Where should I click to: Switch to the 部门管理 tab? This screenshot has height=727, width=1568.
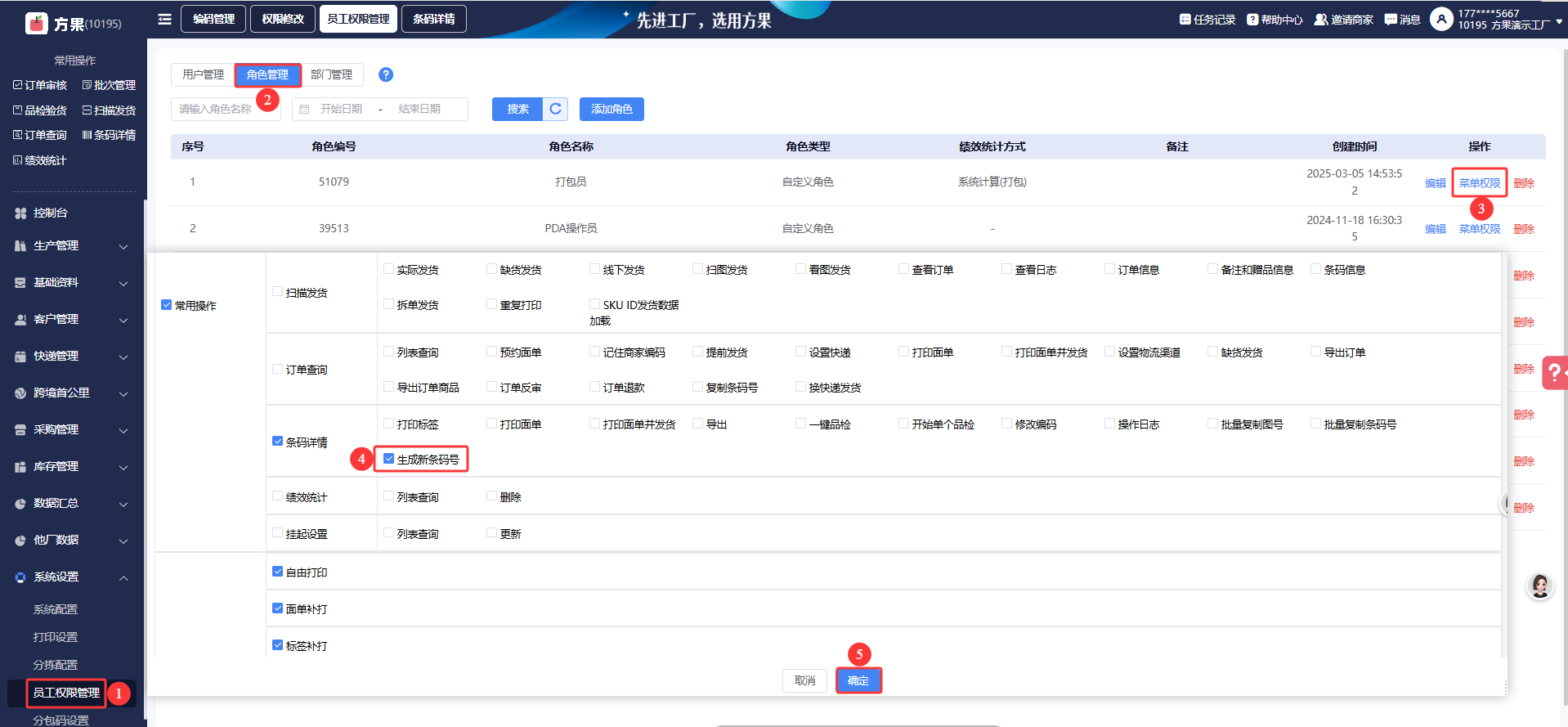331,74
